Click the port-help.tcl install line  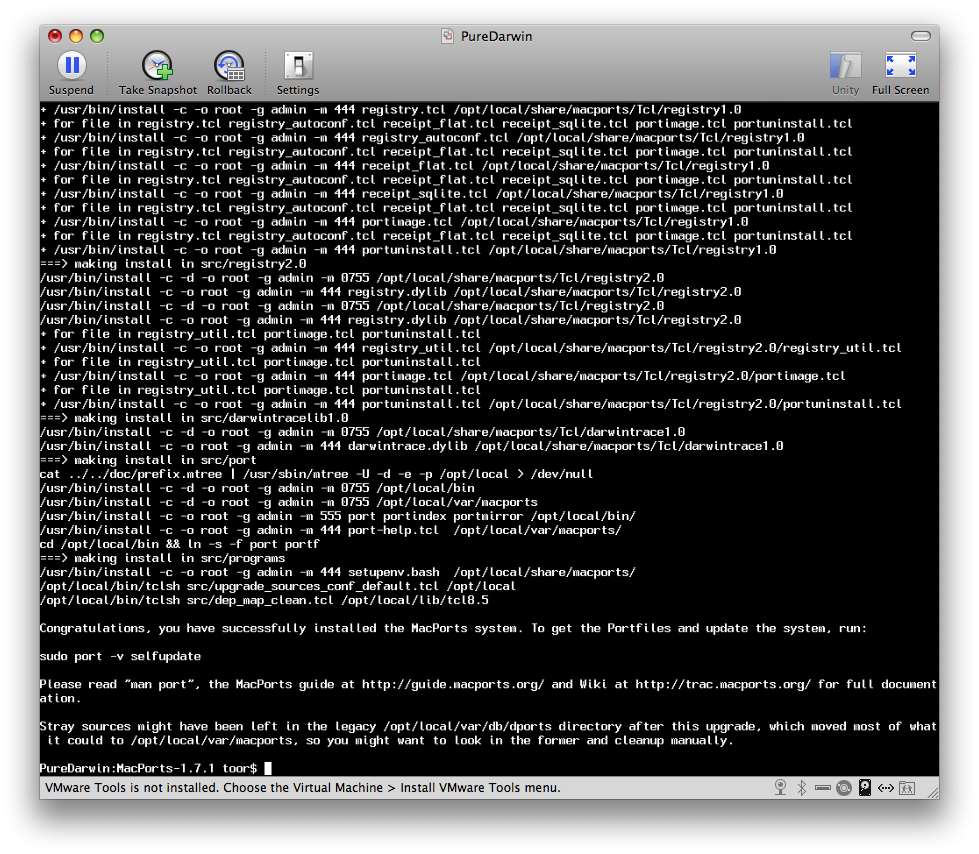pyautogui.click(x=330, y=530)
